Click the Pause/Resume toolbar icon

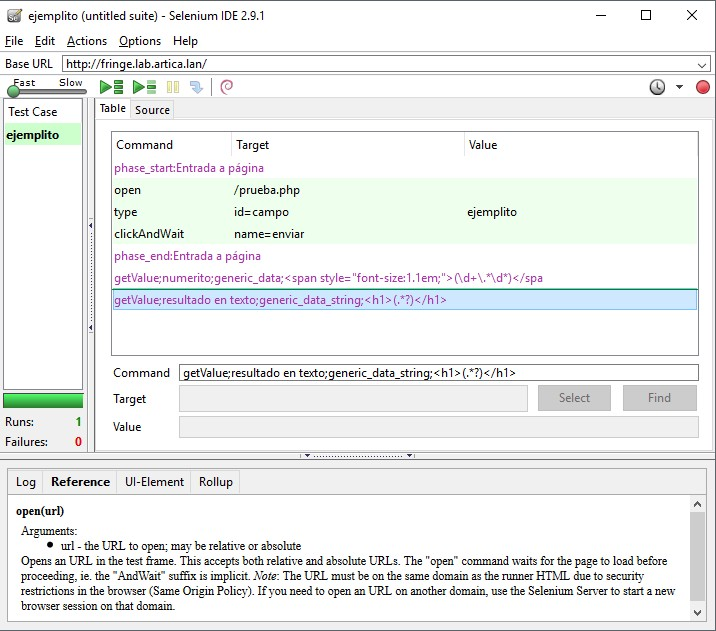click(173, 87)
